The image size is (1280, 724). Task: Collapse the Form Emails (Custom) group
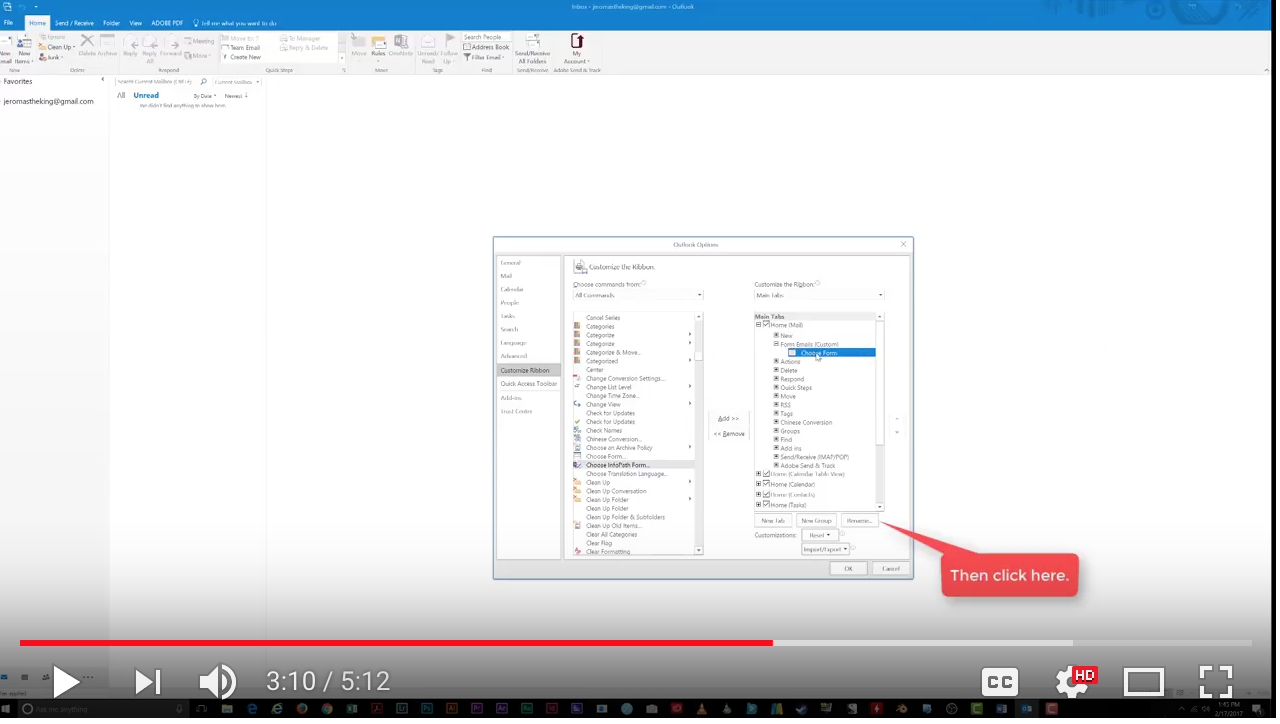pyautogui.click(x=776, y=344)
